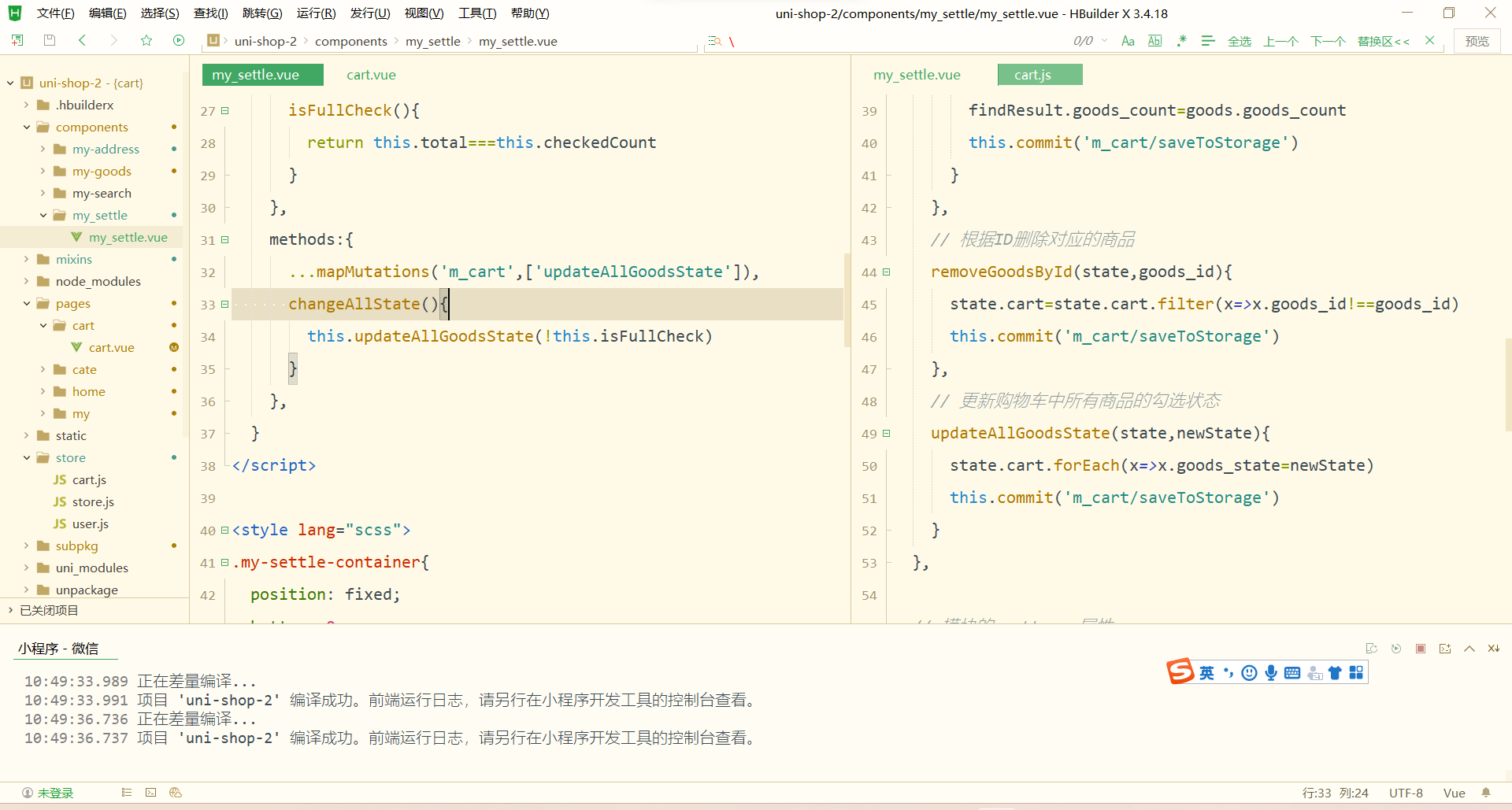This screenshot has height=810, width=1512.
Task: Open the 编辑(E) menu
Action: (108, 13)
